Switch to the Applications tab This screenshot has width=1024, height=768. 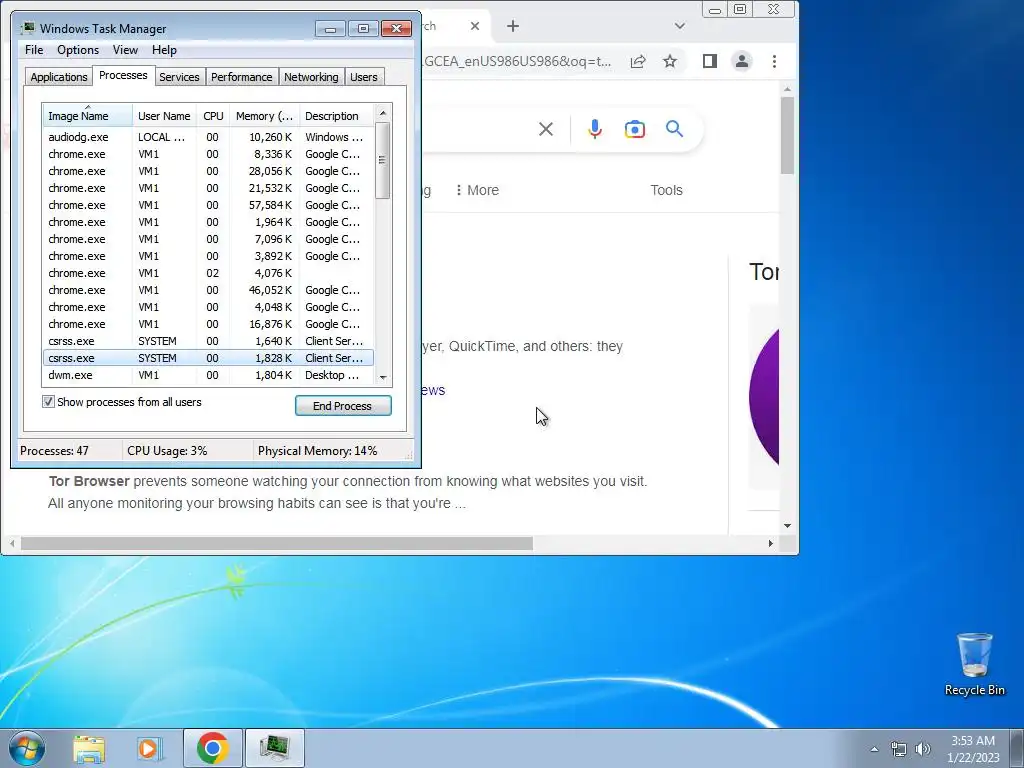[59, 77]
